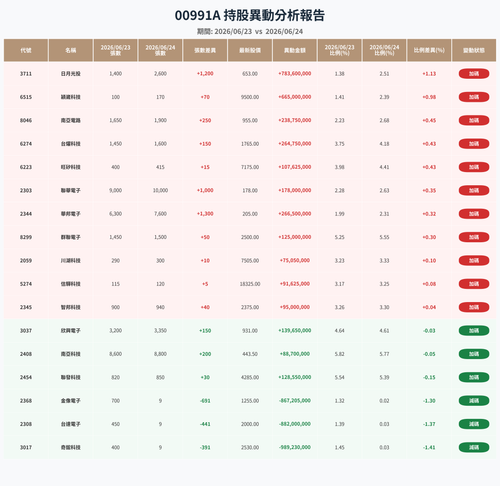This screenshot has height=486, width=500.
Task: Select stock code 6515
Action: [x=26, y=97]
